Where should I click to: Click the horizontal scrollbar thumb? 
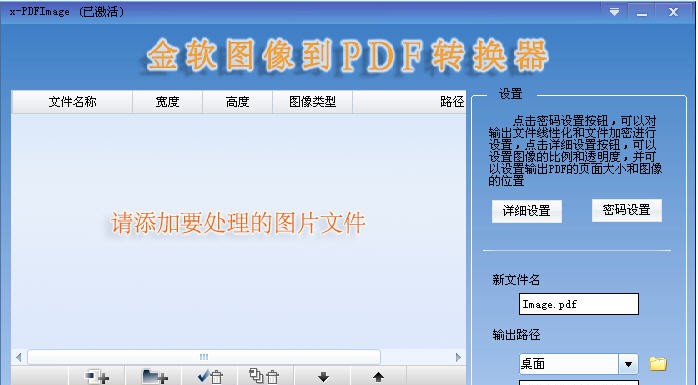pyautogui.click(x=204, y=357)
